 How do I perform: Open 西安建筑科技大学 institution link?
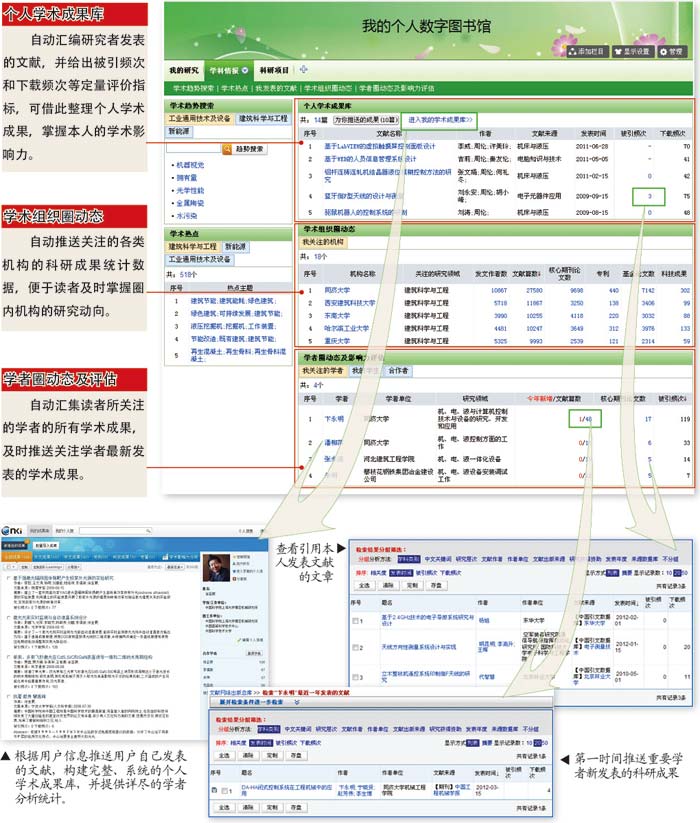pos(349,303)
